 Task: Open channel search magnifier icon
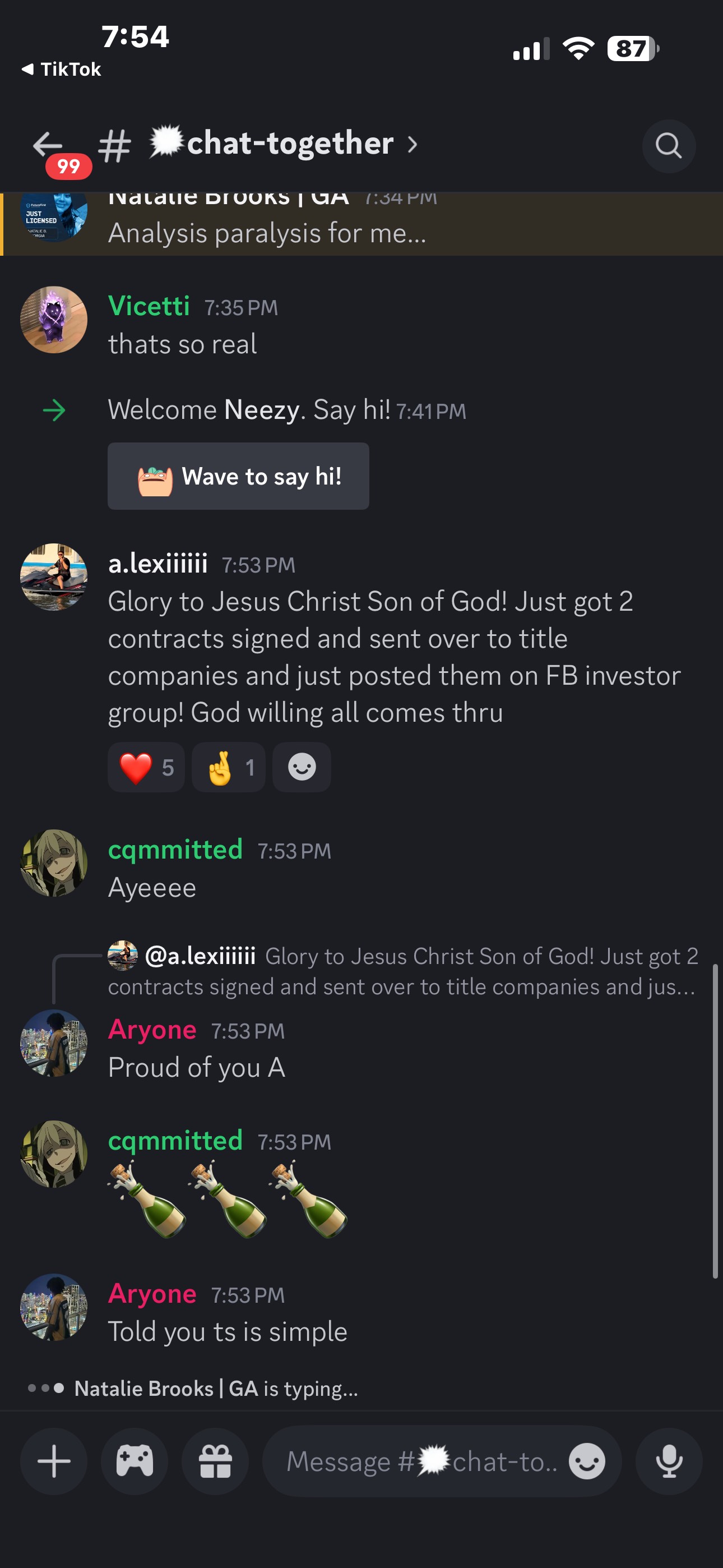[668, 146]
